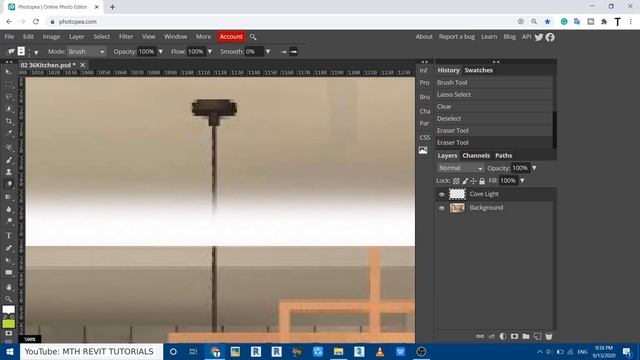Click the red Account button
Viewport: 640px width, 360px height.
point(231,37)
